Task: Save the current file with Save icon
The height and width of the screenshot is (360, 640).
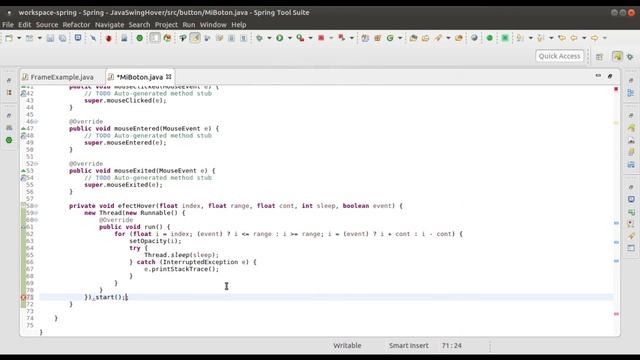Action: pyautogui.click(x=50, y=38)
